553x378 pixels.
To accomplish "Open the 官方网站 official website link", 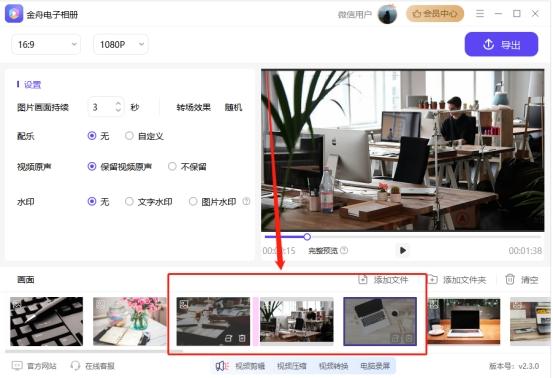I will pos(34,366).
